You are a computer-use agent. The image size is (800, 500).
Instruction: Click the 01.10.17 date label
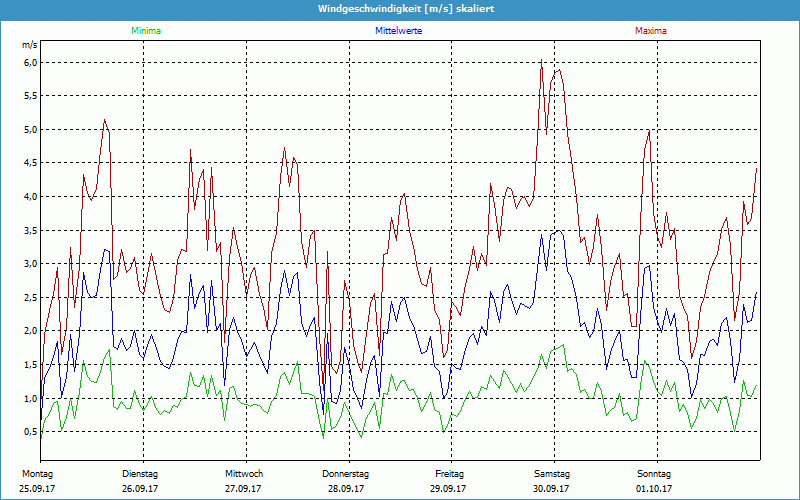tap(654, 489)
